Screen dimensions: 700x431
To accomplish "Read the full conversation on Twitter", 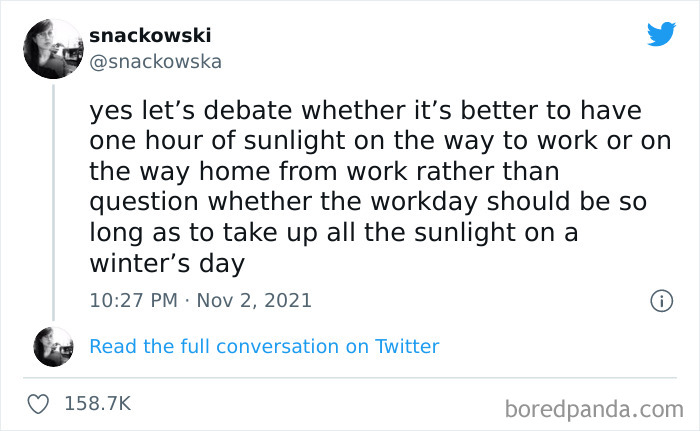I will pos(264,346).
